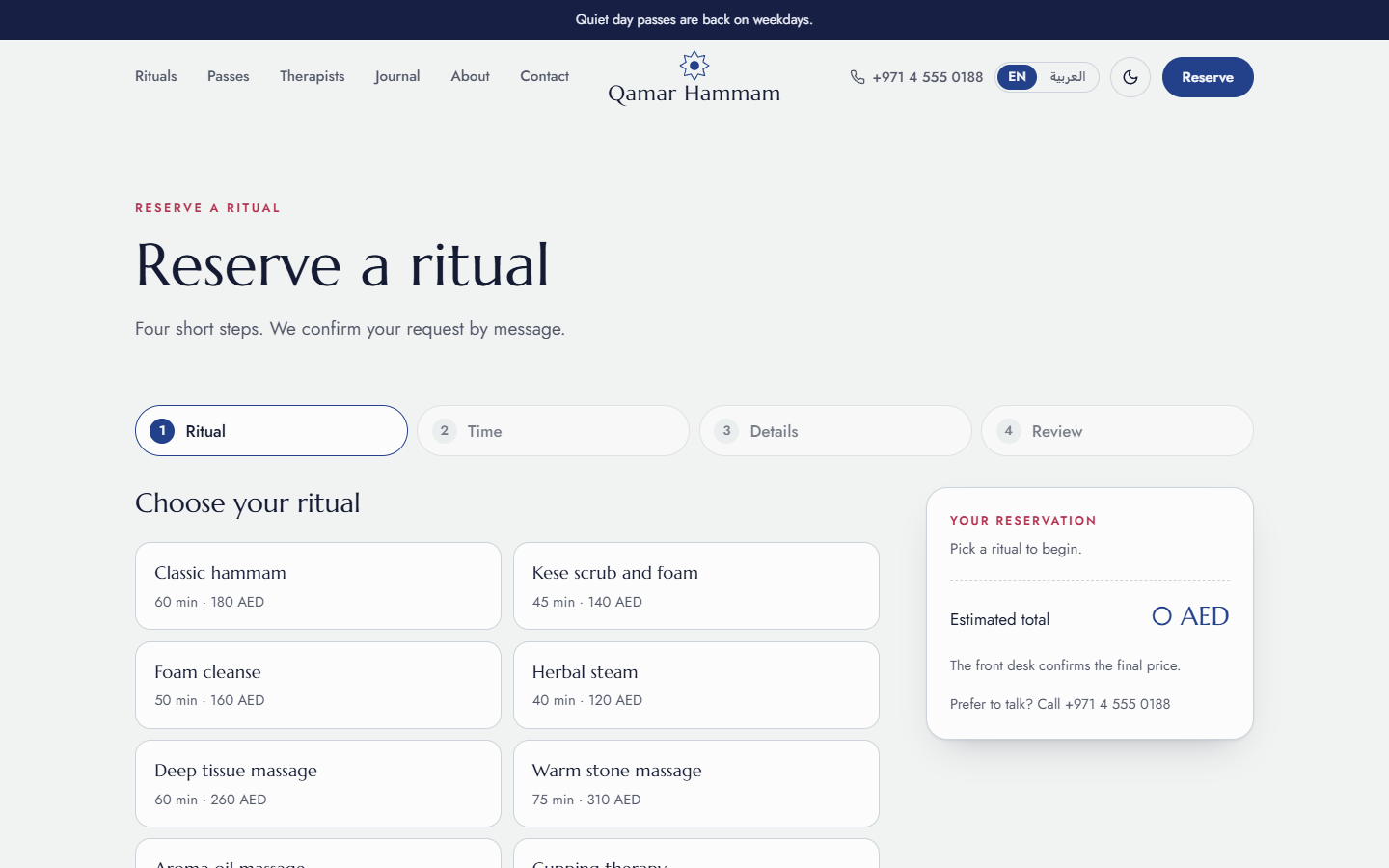
Task: Choose the Warm stone massage ritual
Action: [x=696, y=784]
